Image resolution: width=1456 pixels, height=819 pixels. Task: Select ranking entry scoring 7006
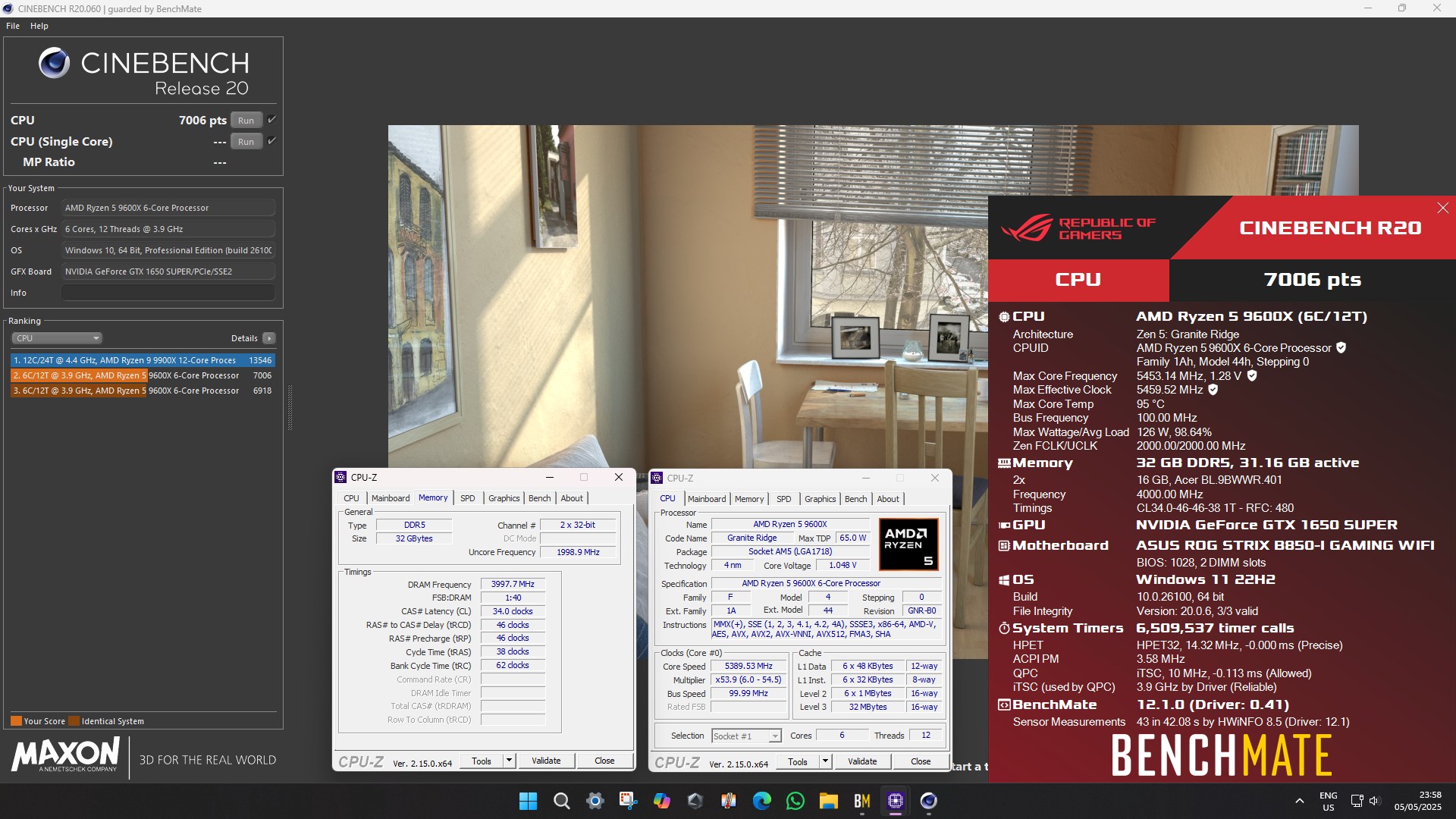point(143,375)
